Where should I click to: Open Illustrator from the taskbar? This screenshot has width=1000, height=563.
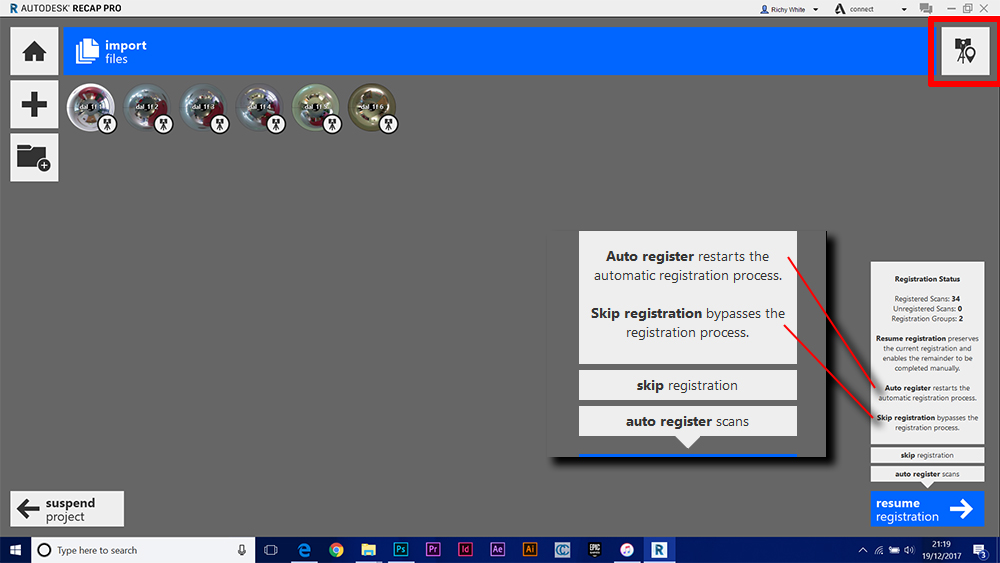pos(529,550)
